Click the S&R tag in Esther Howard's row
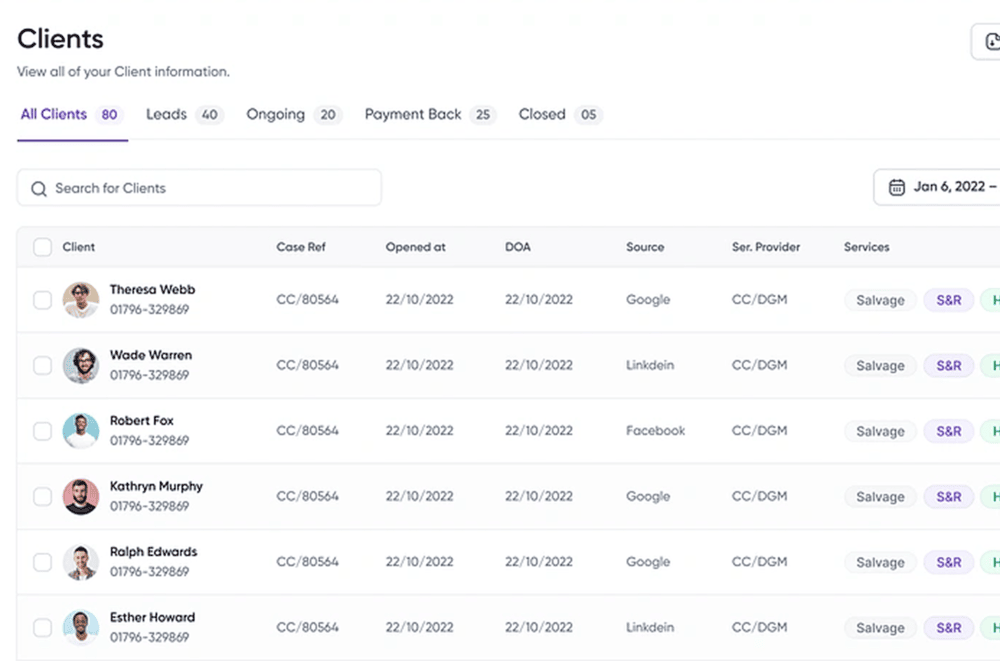1000x661 pixels. coord(948,628)
